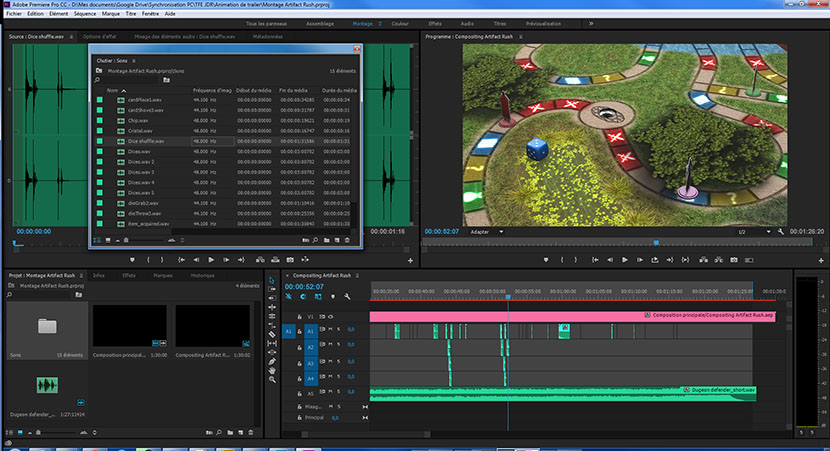The image size is (830, 451).
Task: Open Projet panel menu
Action: point(81,275)
